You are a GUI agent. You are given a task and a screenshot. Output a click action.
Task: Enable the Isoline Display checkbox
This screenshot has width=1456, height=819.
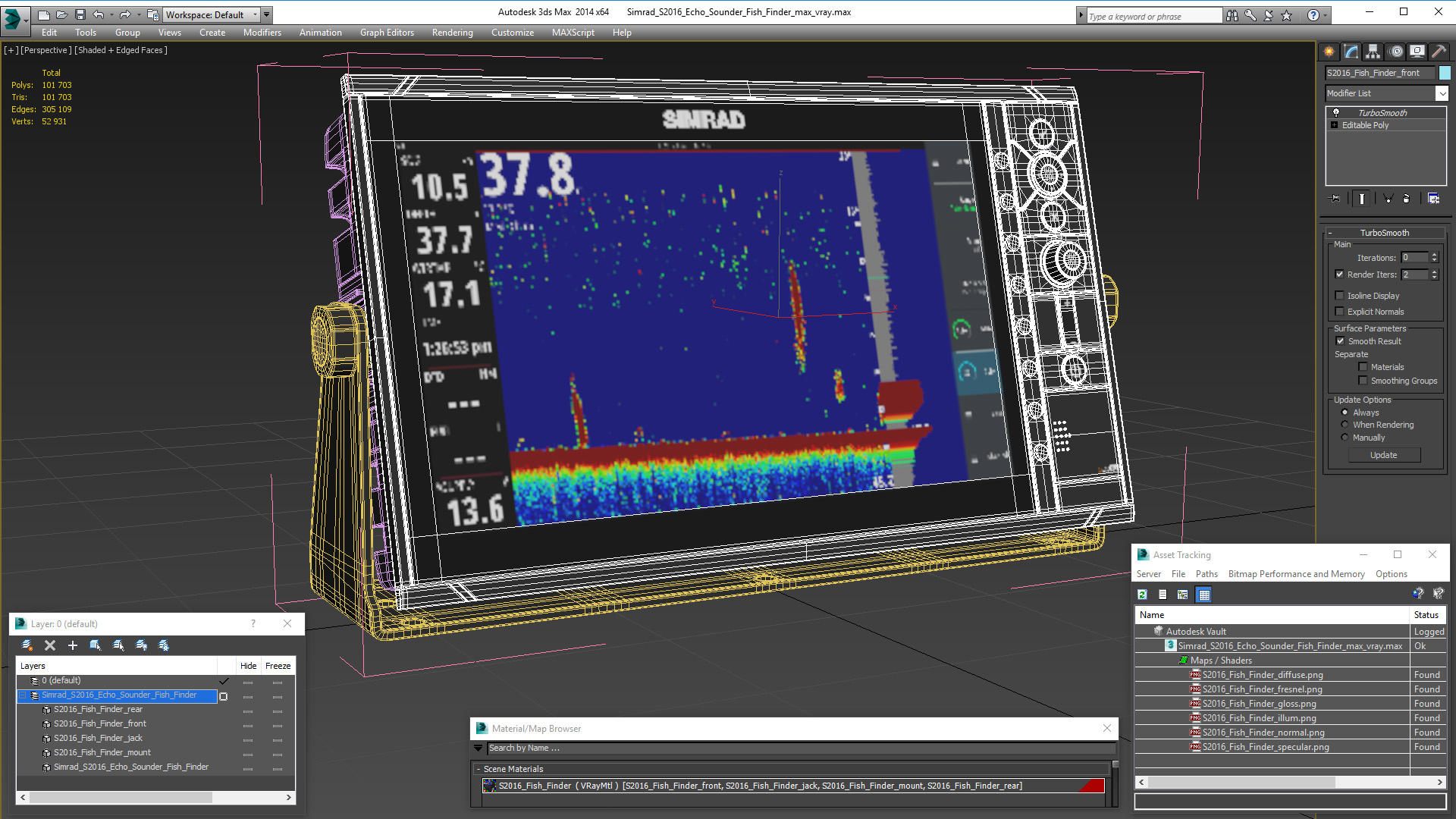pos(1340,296)
